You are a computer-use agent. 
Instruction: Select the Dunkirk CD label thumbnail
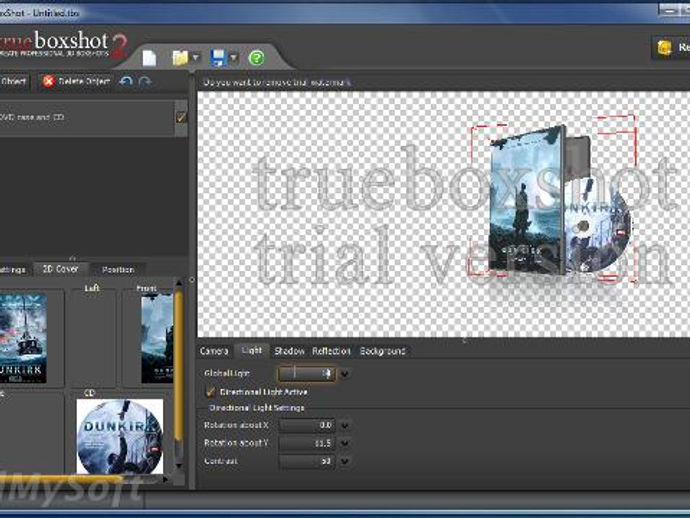click(x=120, y=436)
